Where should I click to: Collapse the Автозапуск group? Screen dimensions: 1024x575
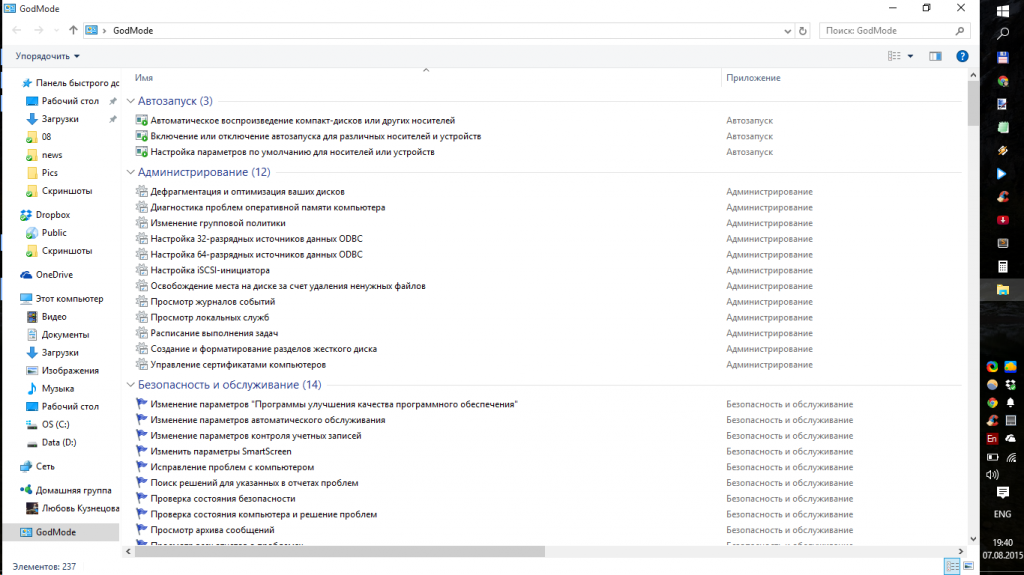(x=129, y=101)
